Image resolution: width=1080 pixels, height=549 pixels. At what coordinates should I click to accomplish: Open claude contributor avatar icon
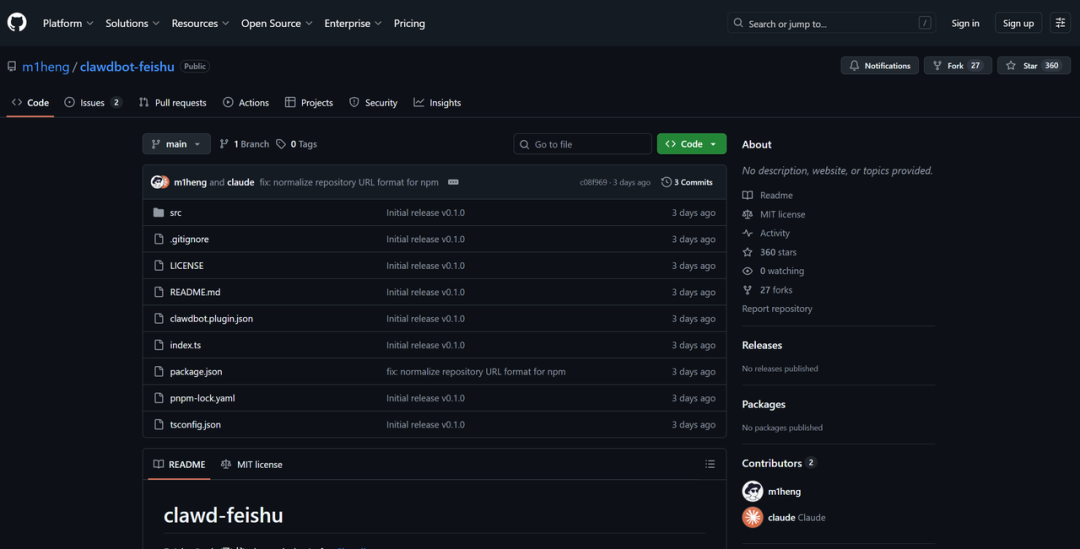pos(752,517)
